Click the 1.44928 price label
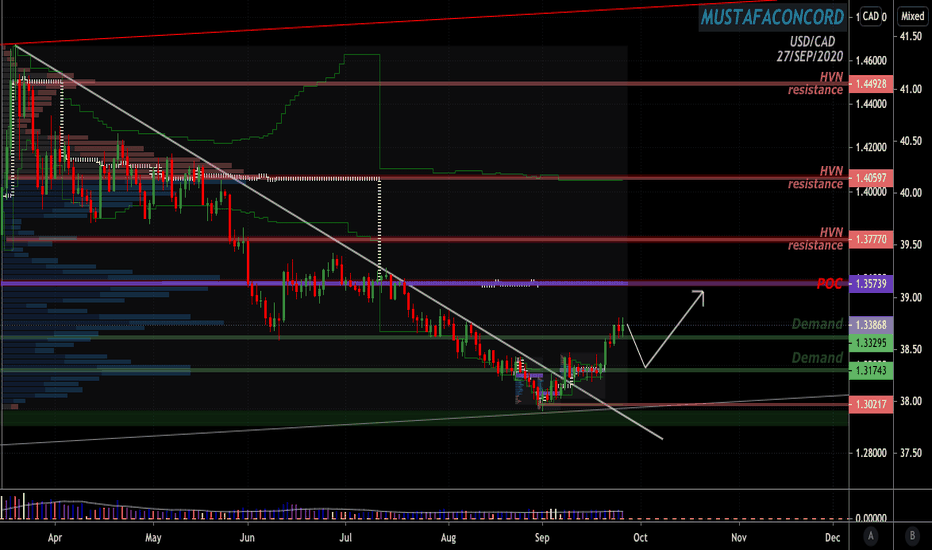Viewport: 932px width, 550px height. 871,84
